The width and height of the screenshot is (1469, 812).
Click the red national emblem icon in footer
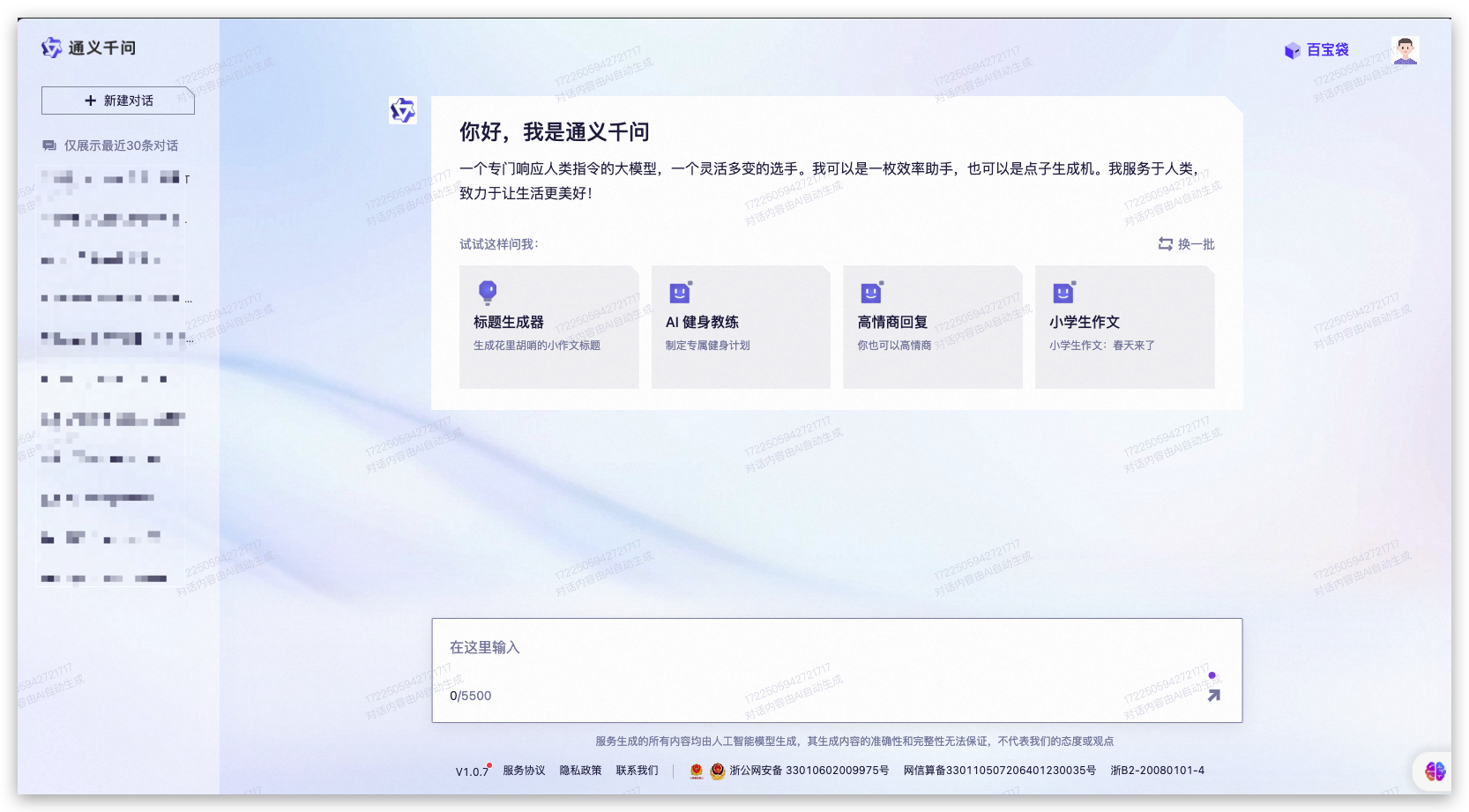click(x=697, y=771)
